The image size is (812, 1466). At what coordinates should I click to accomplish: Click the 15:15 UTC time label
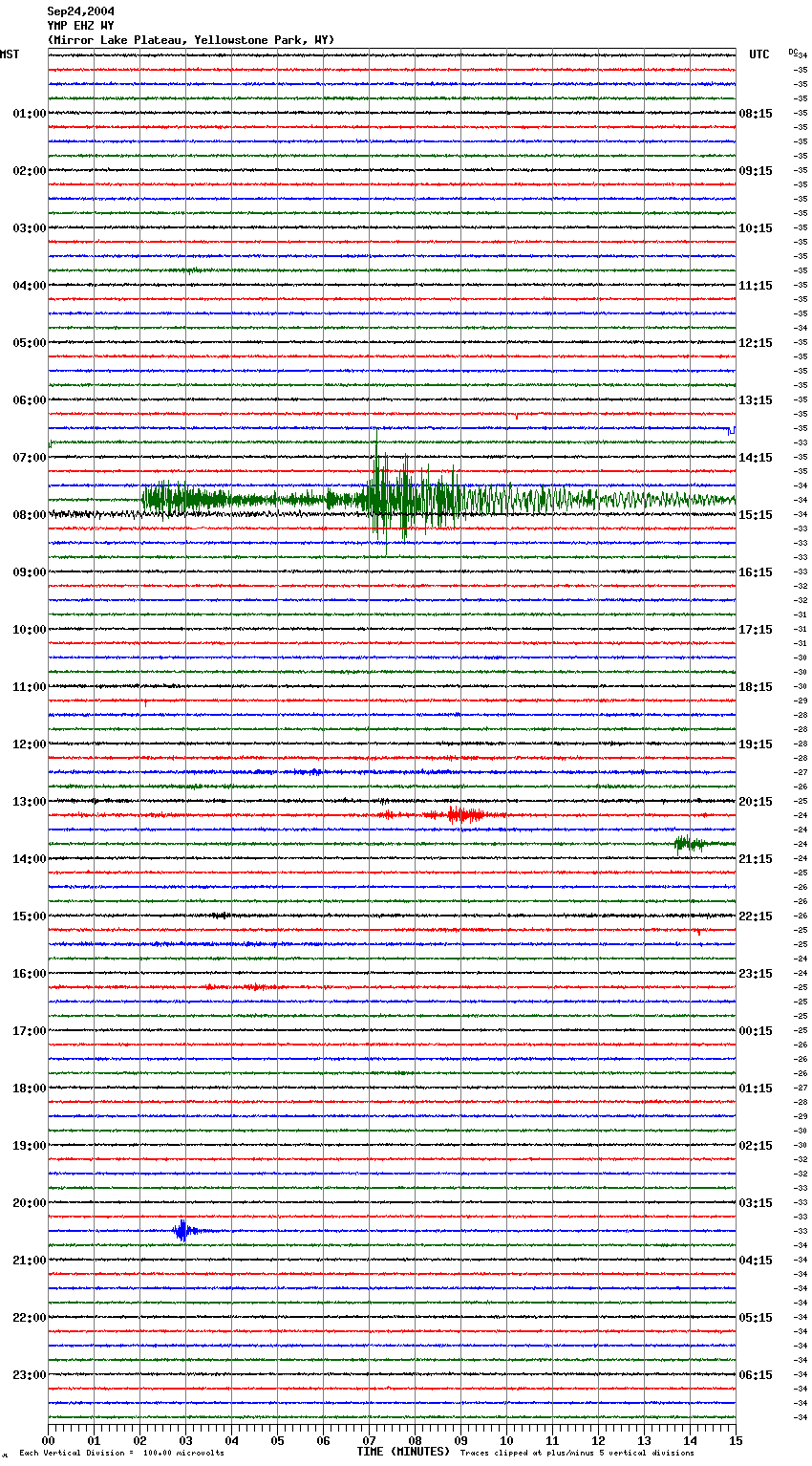click(756, 515)
